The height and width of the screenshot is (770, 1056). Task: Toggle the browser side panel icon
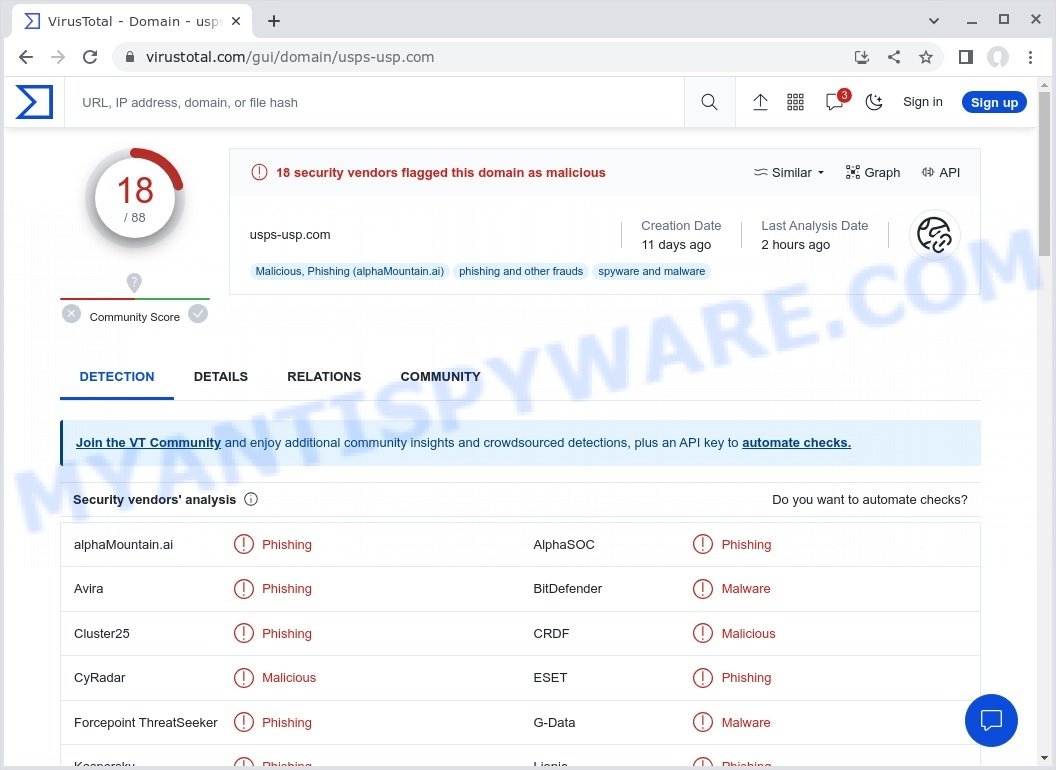[x=966, y=57]
